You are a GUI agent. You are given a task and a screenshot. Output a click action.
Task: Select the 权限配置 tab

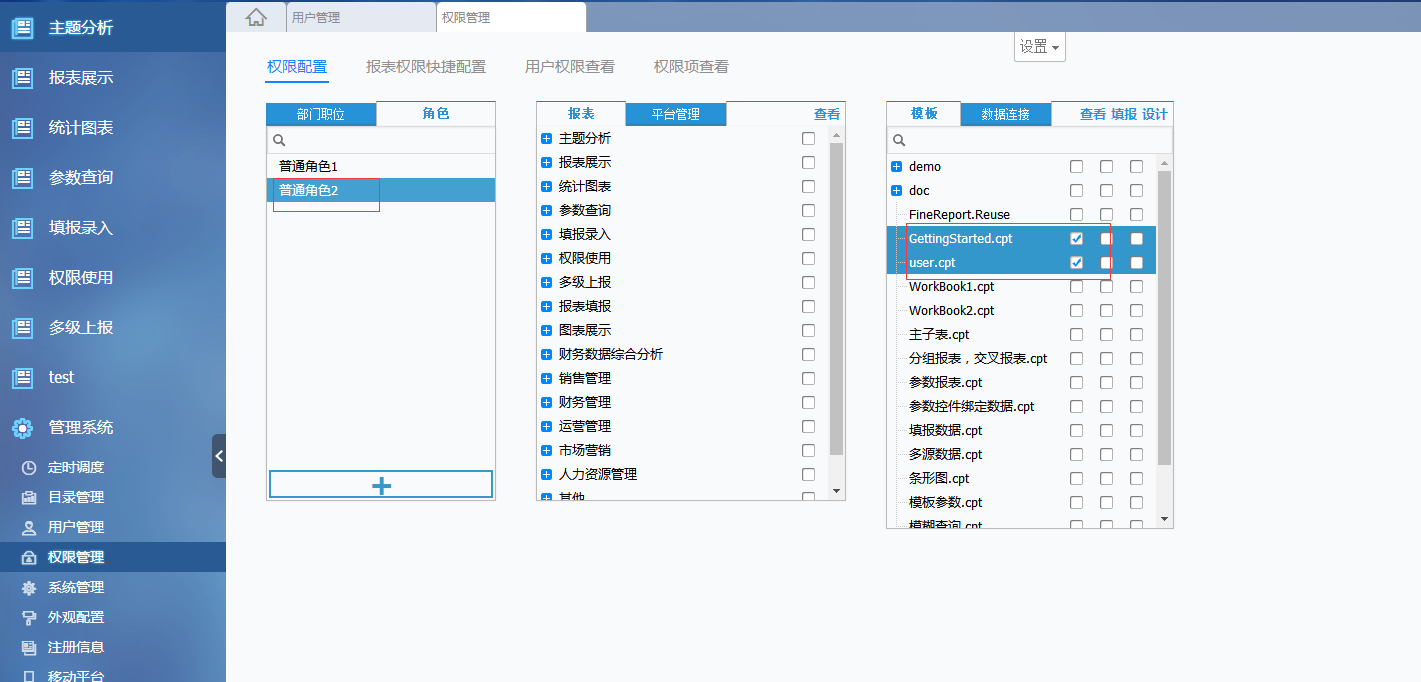[x=297, y=67]
